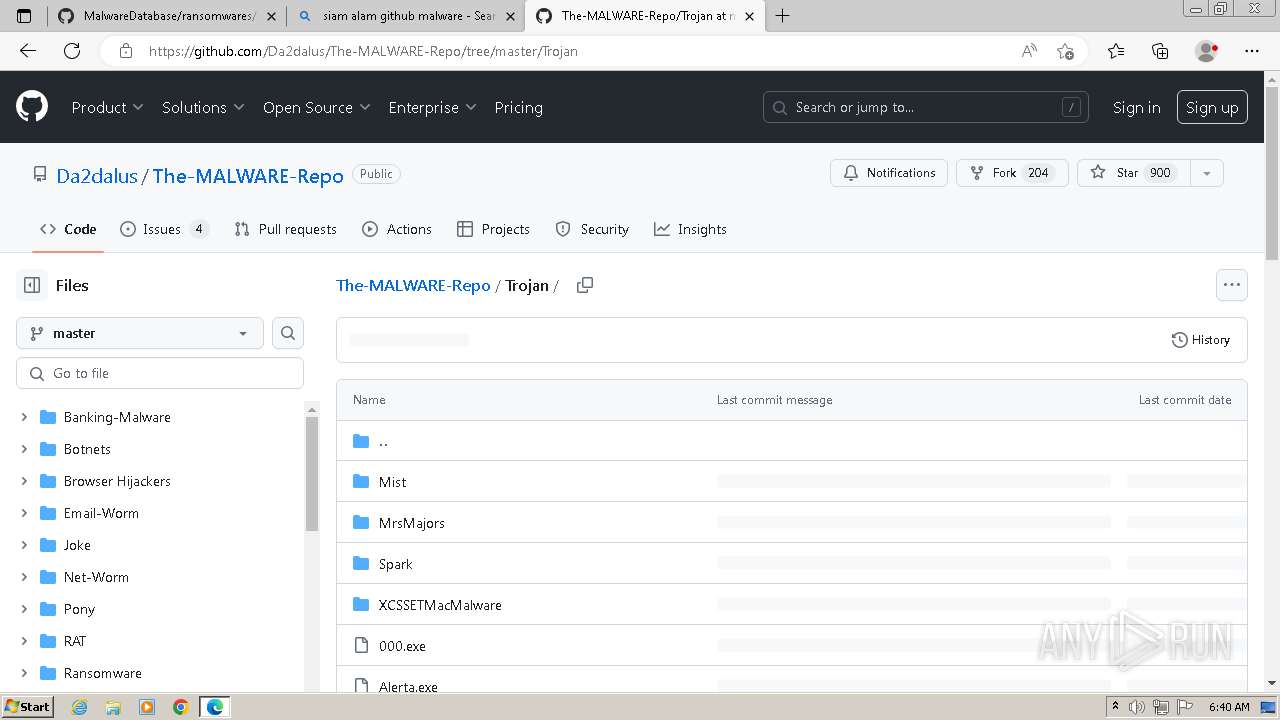This screenshot has width=1280, height=720.
Task: Expand the Open Source menu
Action: pyautogui.click(x=316, y=107)
